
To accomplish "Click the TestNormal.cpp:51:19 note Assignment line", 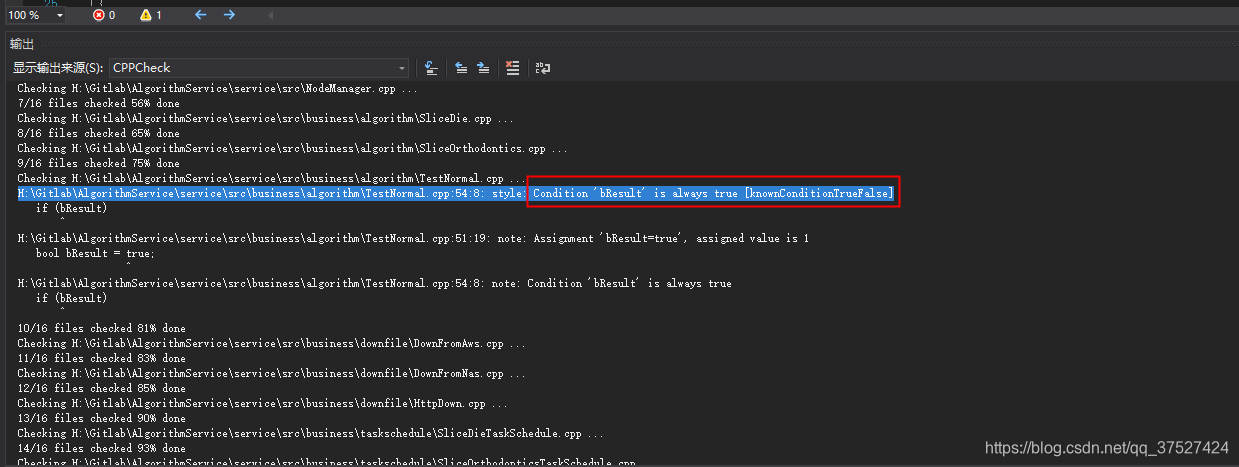I will [413, 238].
